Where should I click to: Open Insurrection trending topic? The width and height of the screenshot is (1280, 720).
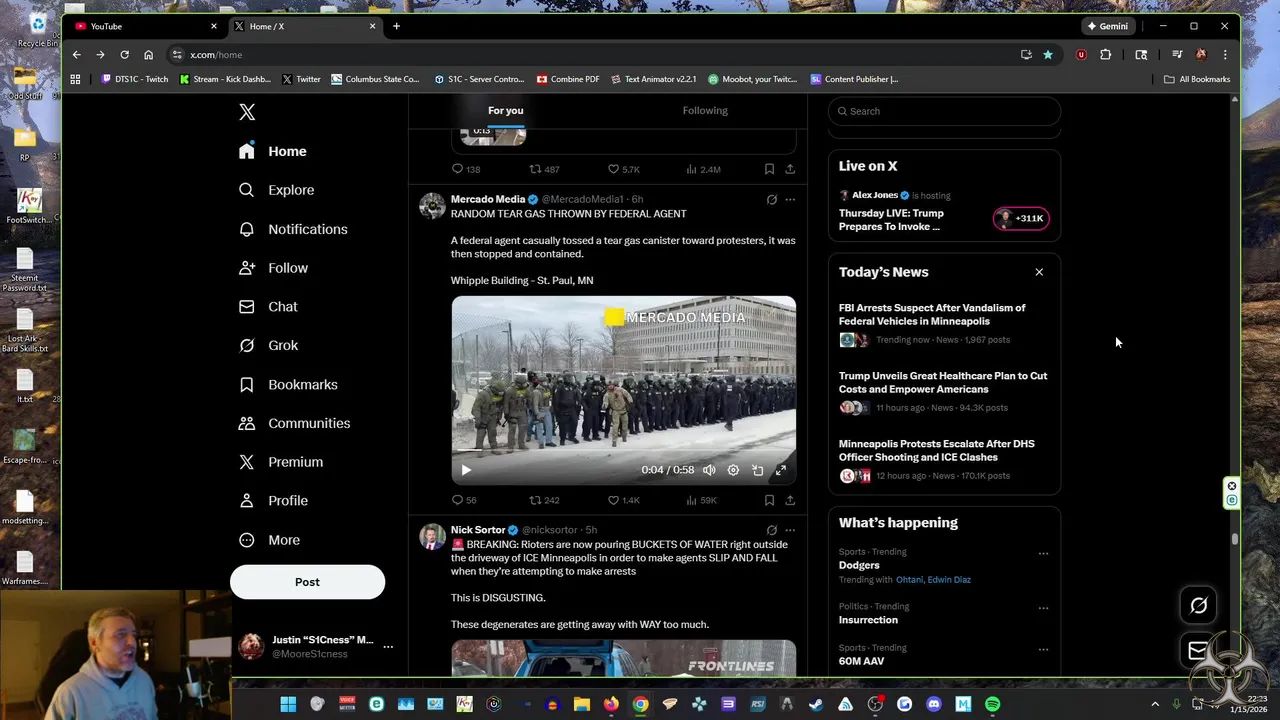868,620
